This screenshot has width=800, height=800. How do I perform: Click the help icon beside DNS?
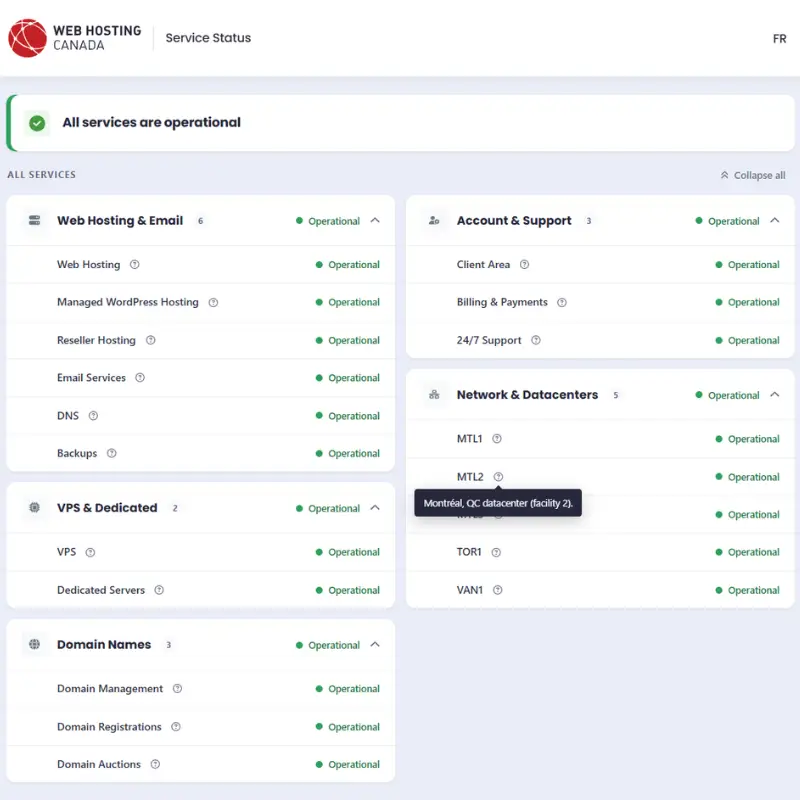point(93,416)
